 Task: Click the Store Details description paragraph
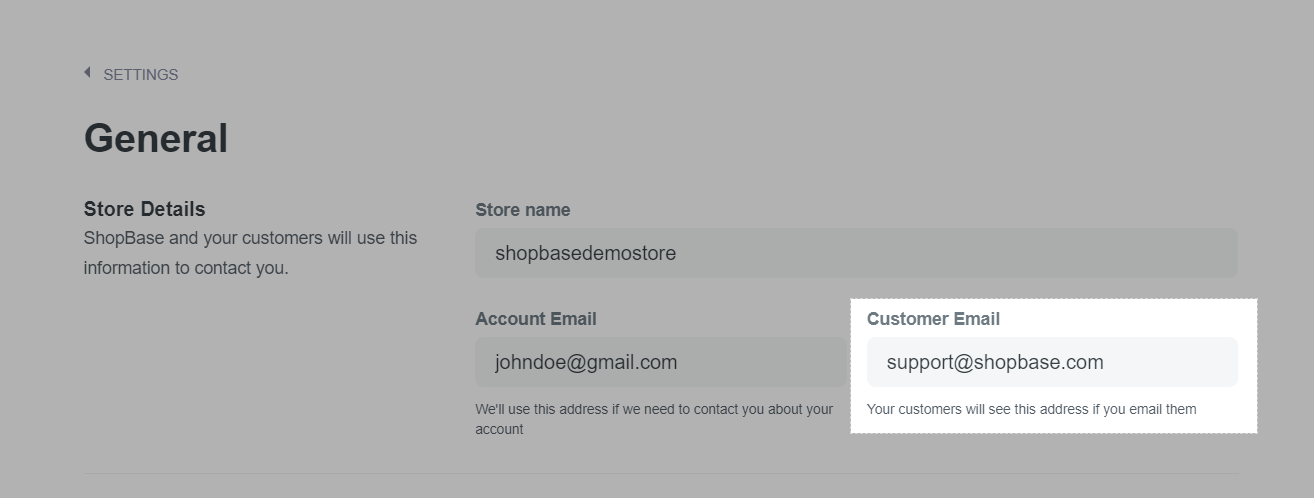pyautogui.click(x=250, y=253)
